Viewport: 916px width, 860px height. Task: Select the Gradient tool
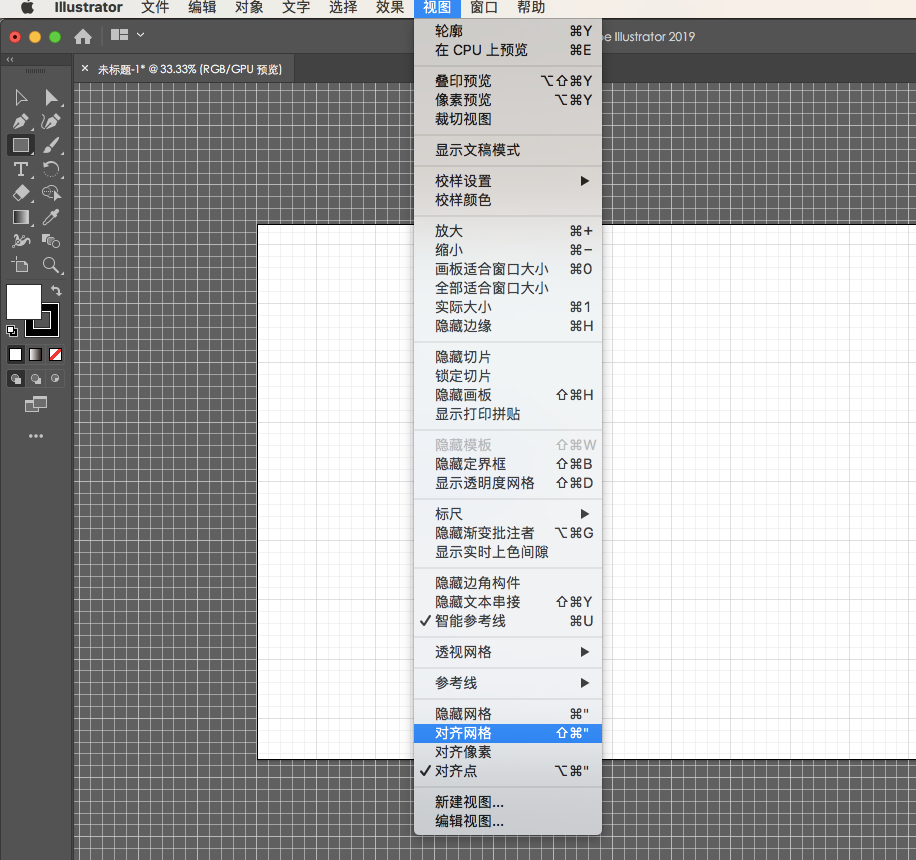(x=21, y=217)
